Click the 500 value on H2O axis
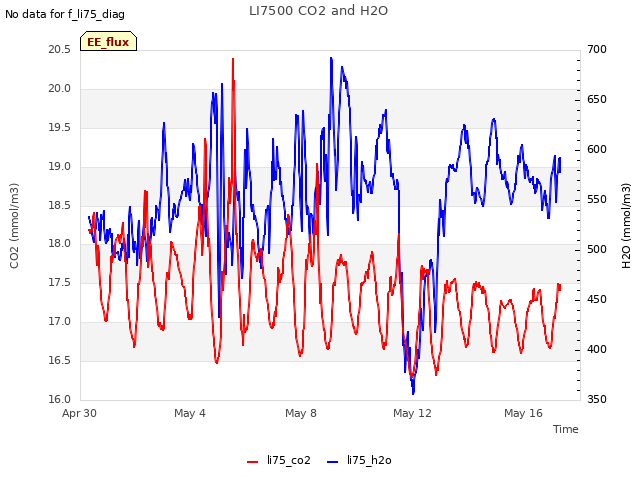The image size is (640, 480). pos(597,249)
